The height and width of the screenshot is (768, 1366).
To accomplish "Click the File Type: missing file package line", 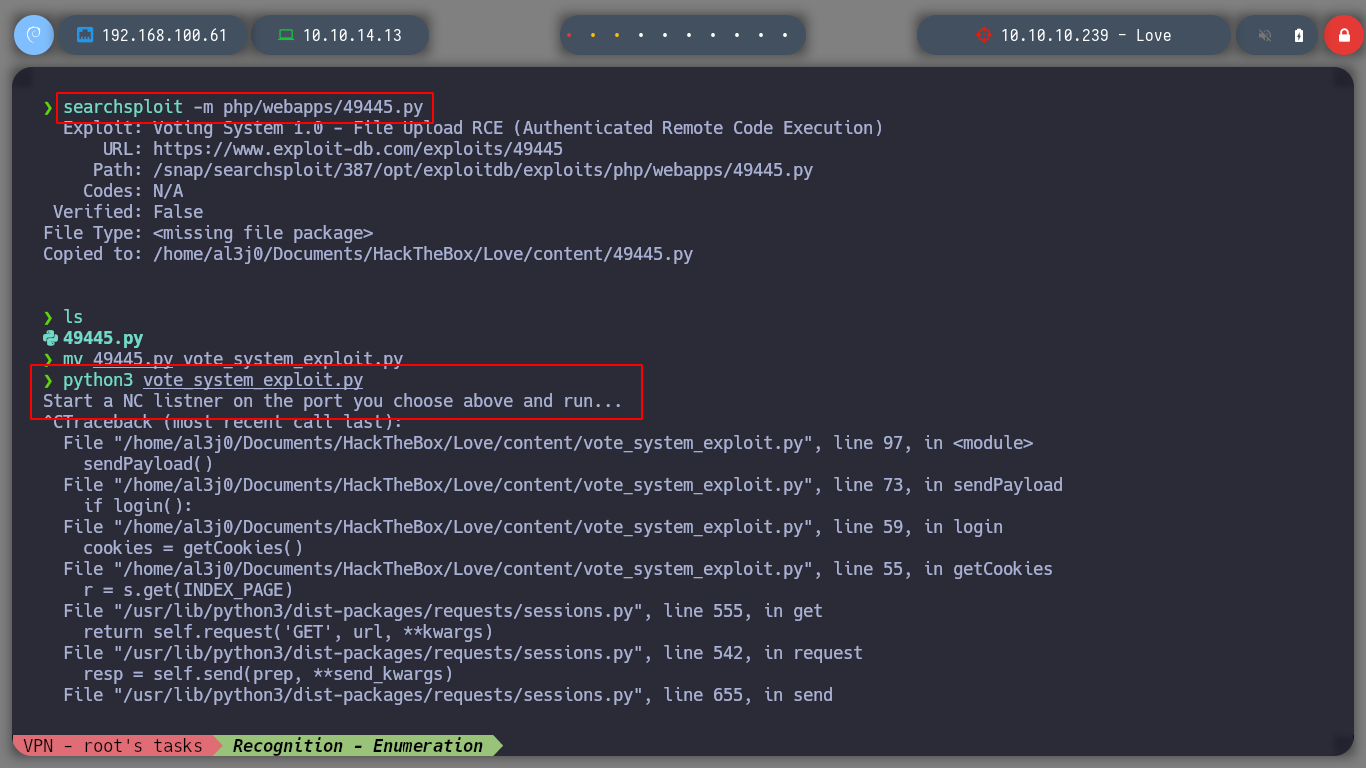I will (208, 233).
